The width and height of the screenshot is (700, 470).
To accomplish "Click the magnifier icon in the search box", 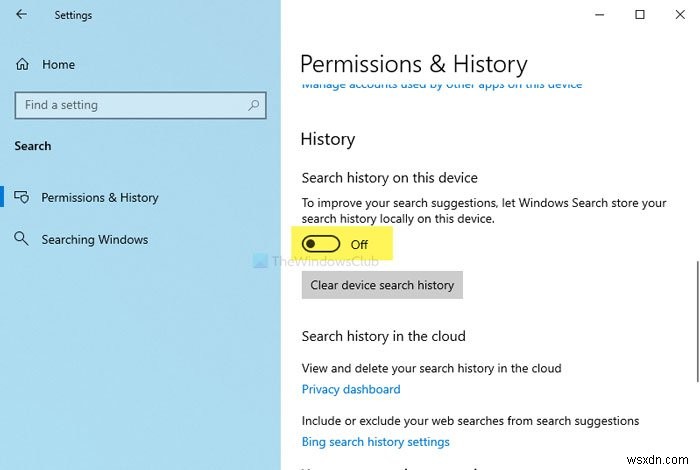I will point(254,105).
